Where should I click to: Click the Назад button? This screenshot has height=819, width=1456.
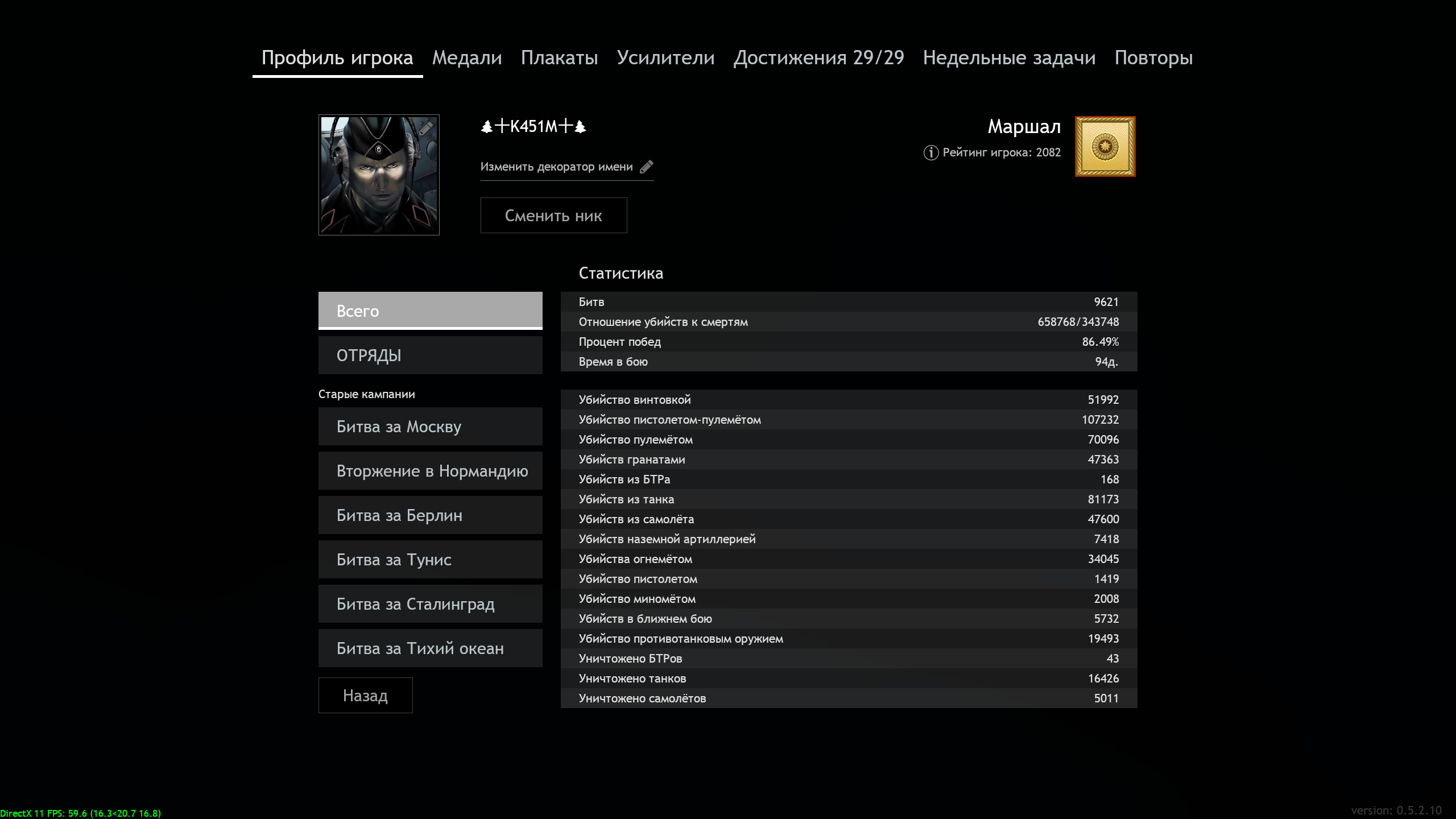[365, 695]
